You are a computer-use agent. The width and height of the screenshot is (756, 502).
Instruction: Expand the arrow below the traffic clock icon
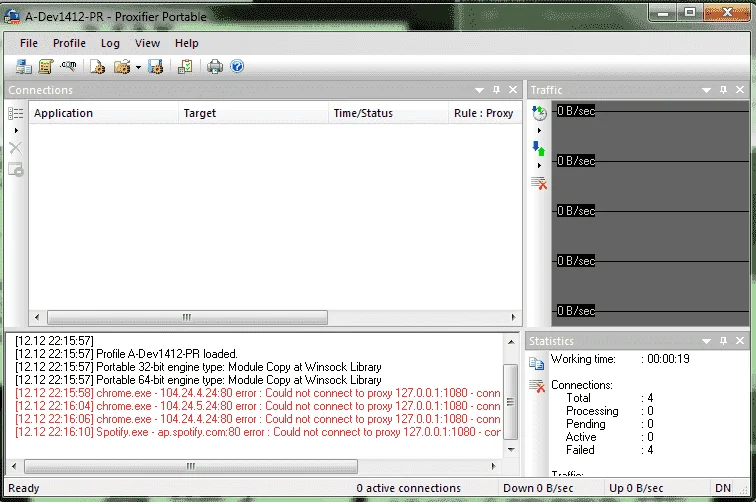(539, 130)
